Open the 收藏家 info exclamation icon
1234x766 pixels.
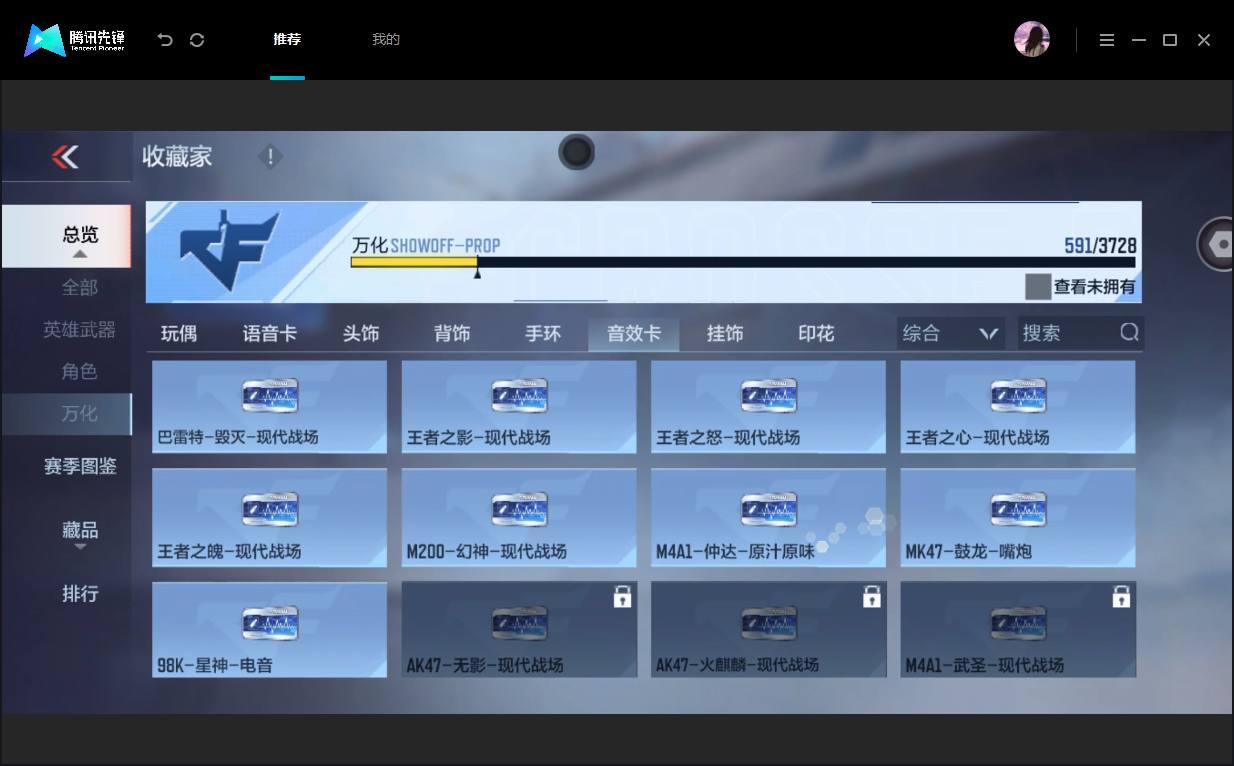[x=270, y=157]
